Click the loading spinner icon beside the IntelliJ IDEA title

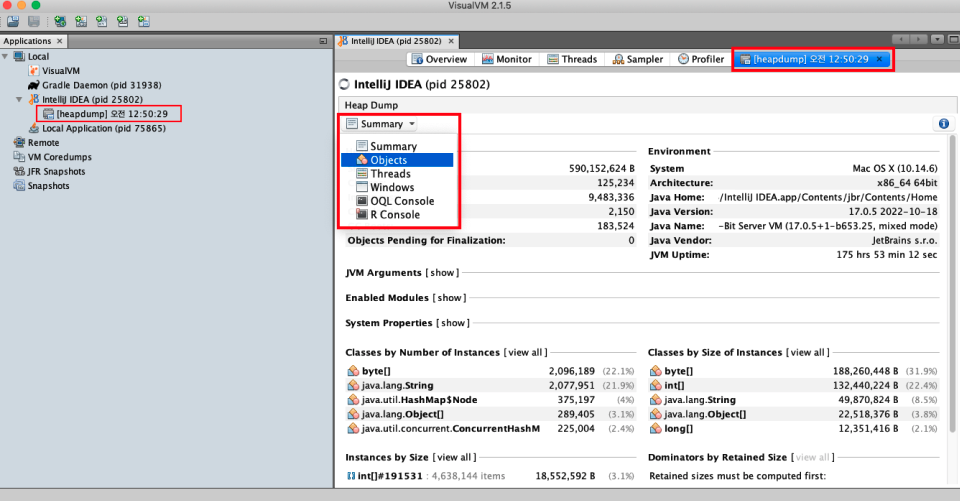pyautogui.click(x=344, y=85)
